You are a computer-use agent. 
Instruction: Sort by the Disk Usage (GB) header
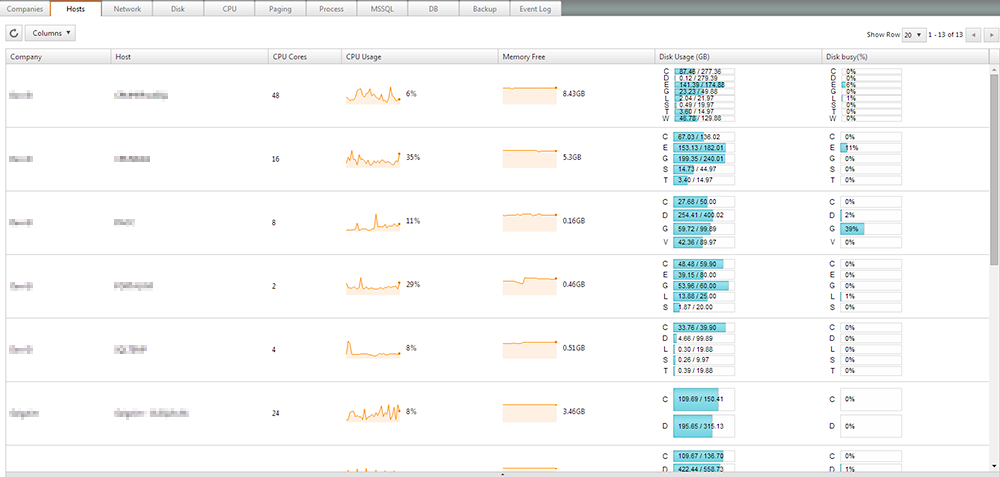point(739,57)
